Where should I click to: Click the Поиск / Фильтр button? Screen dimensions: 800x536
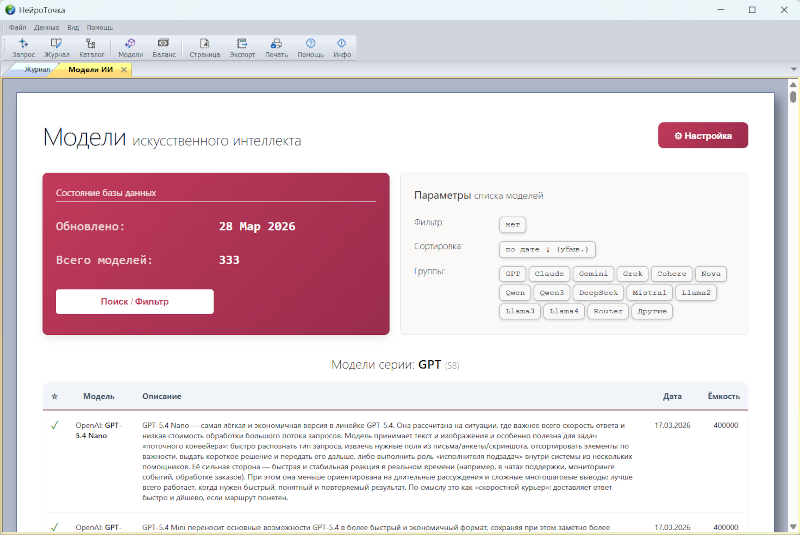[x=135, y=301]
